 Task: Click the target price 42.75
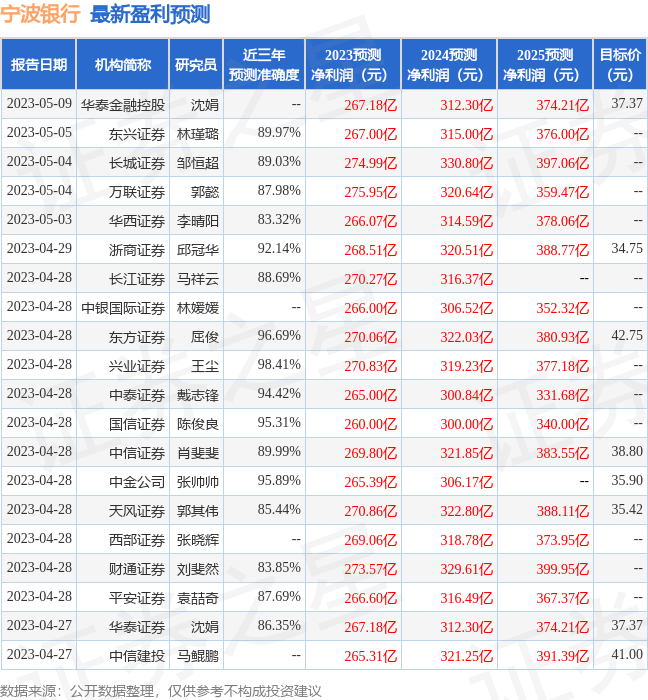tap(627, 335)
